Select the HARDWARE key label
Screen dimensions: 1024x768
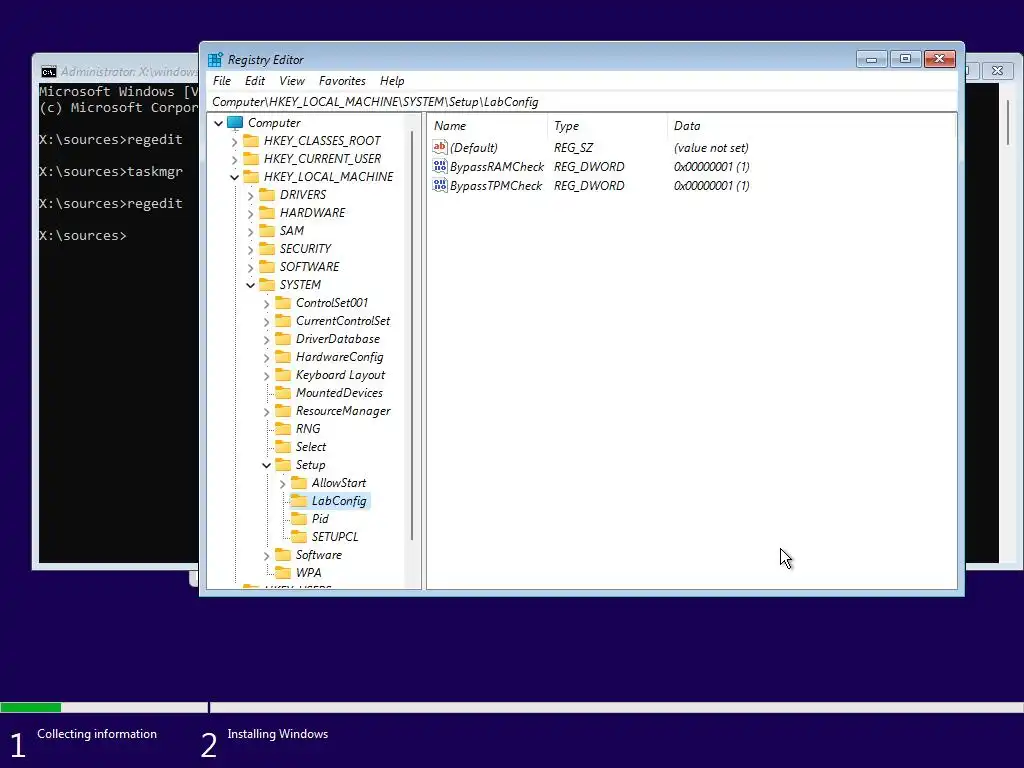tap(313, 213)
